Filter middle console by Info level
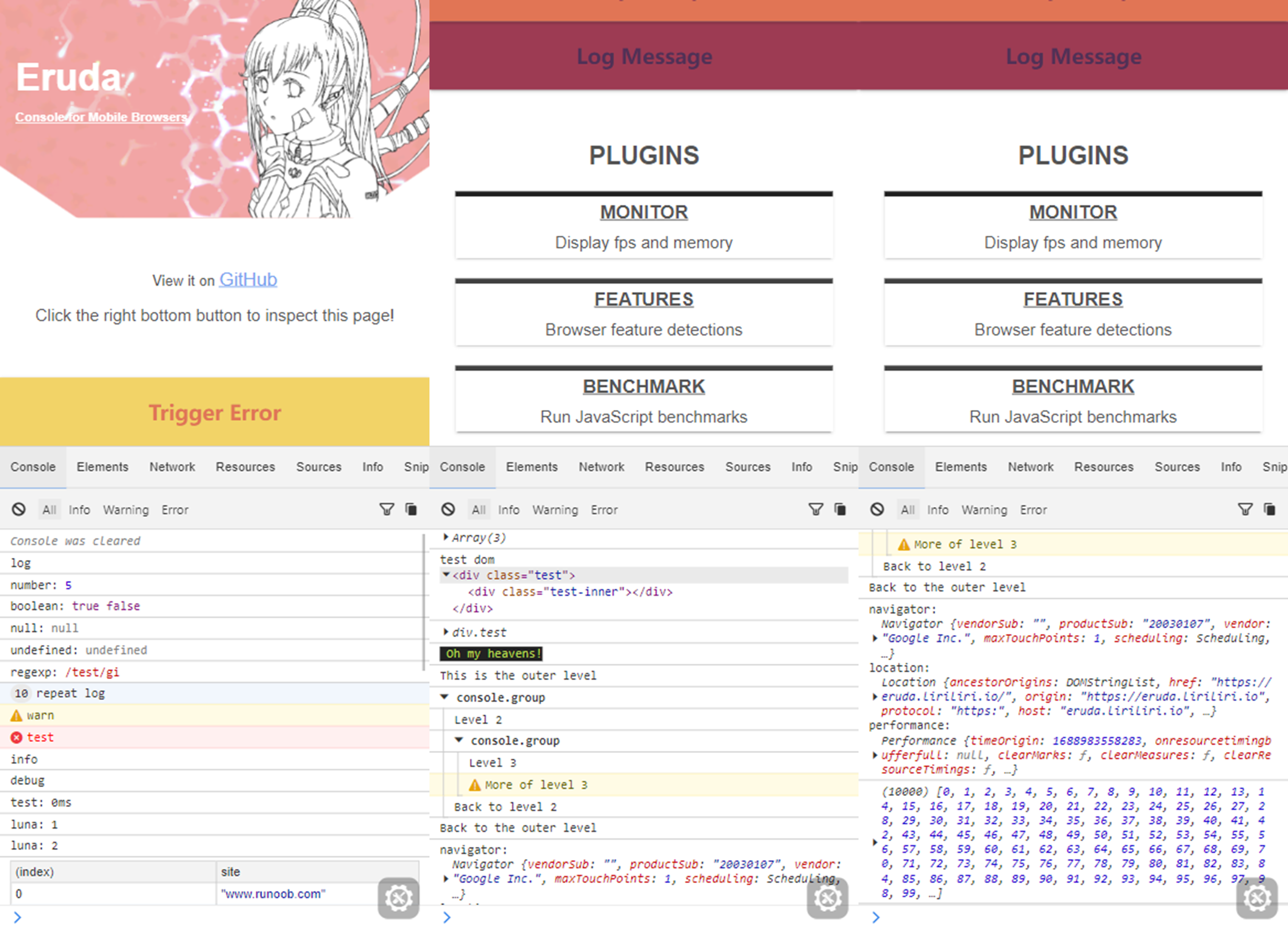This screenshot has width=1288, height=929. [509, 510]
